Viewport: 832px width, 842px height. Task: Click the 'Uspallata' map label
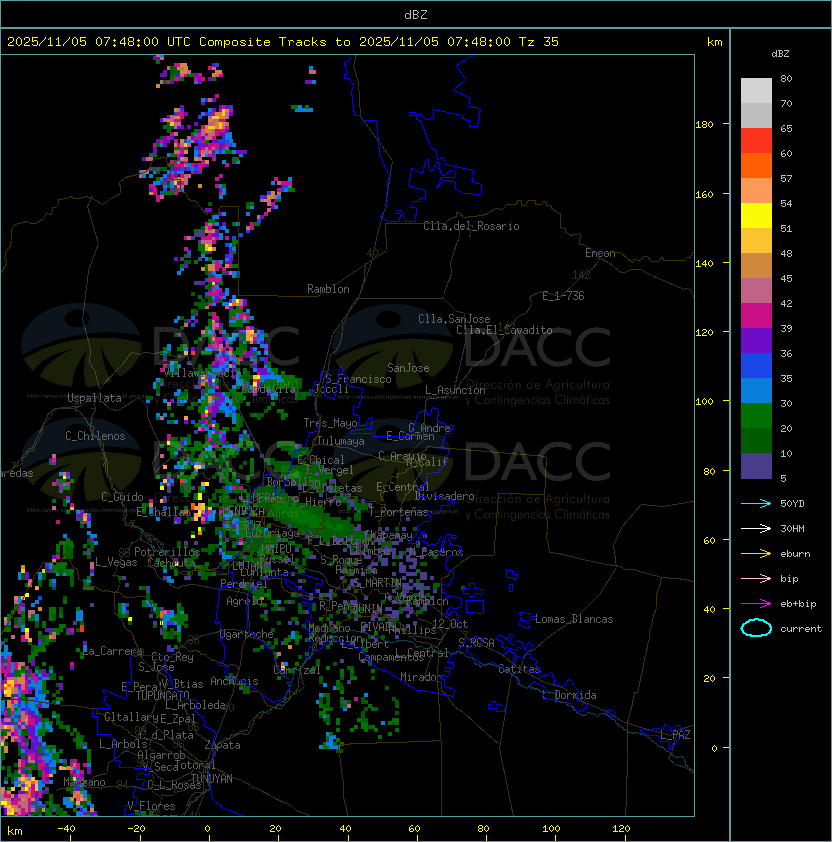pyautogui.click(x=94, y=398)
